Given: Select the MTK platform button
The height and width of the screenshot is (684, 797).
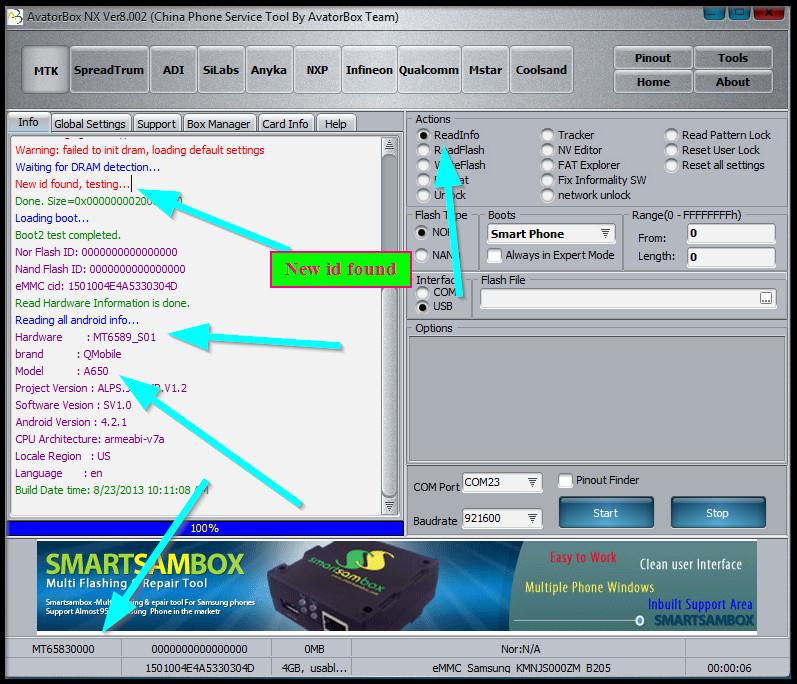Looking at the screenshot, I should [46, 70].
